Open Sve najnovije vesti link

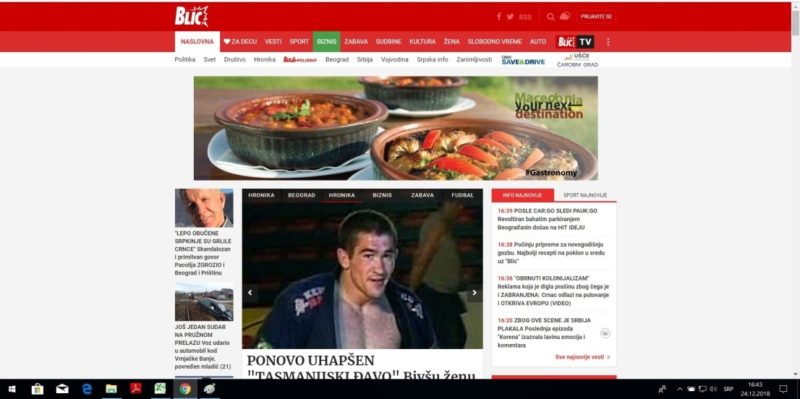582,357
